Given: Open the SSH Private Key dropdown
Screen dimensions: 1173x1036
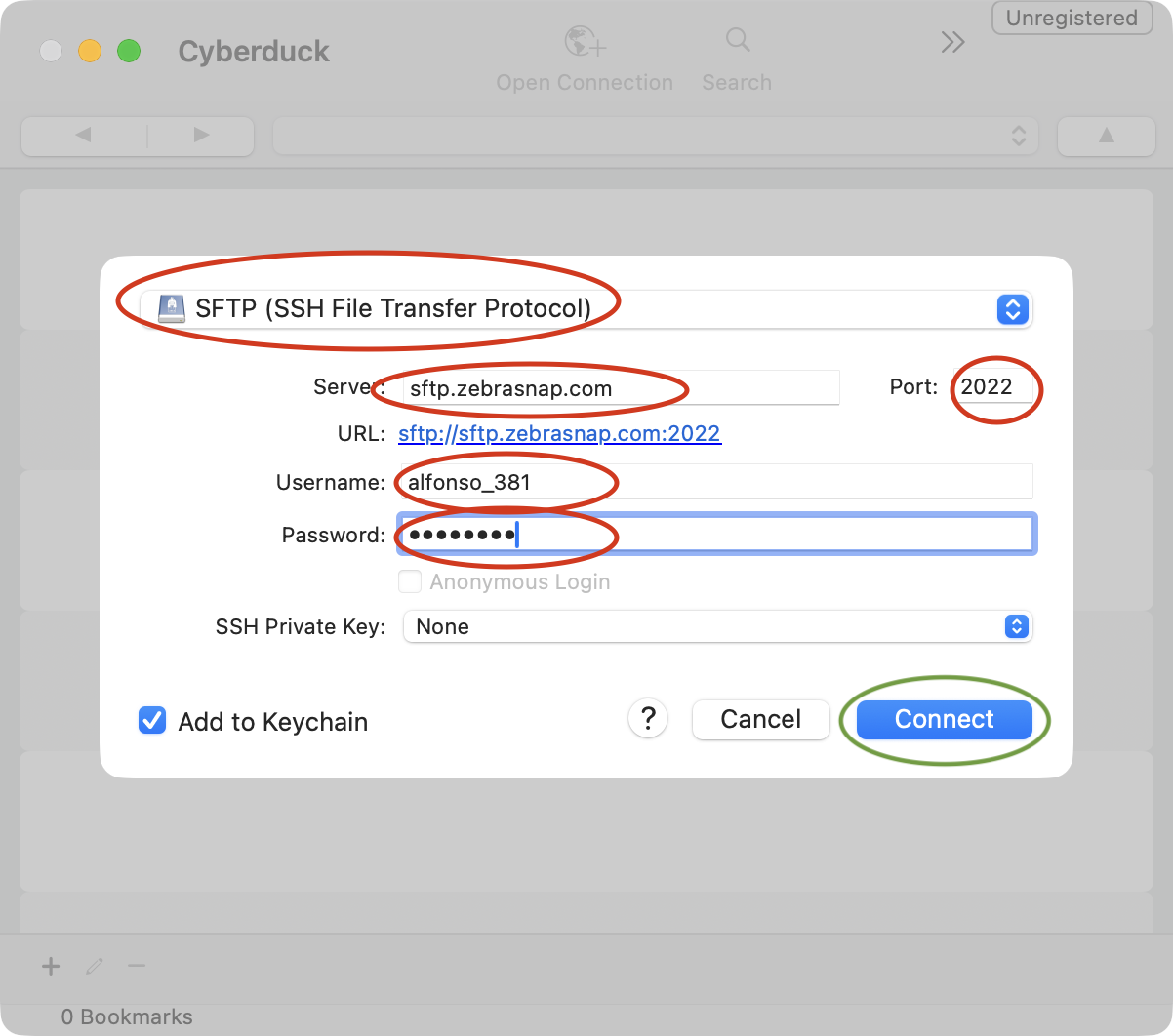Looking at the screenshot, I should point(717,626).
